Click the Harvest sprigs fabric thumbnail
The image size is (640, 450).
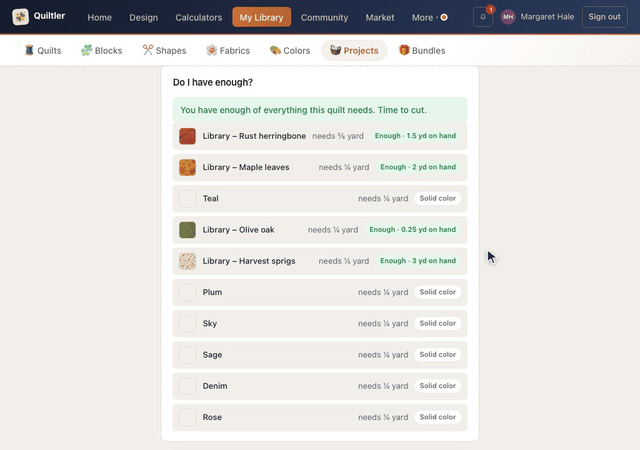click(187, 261)
